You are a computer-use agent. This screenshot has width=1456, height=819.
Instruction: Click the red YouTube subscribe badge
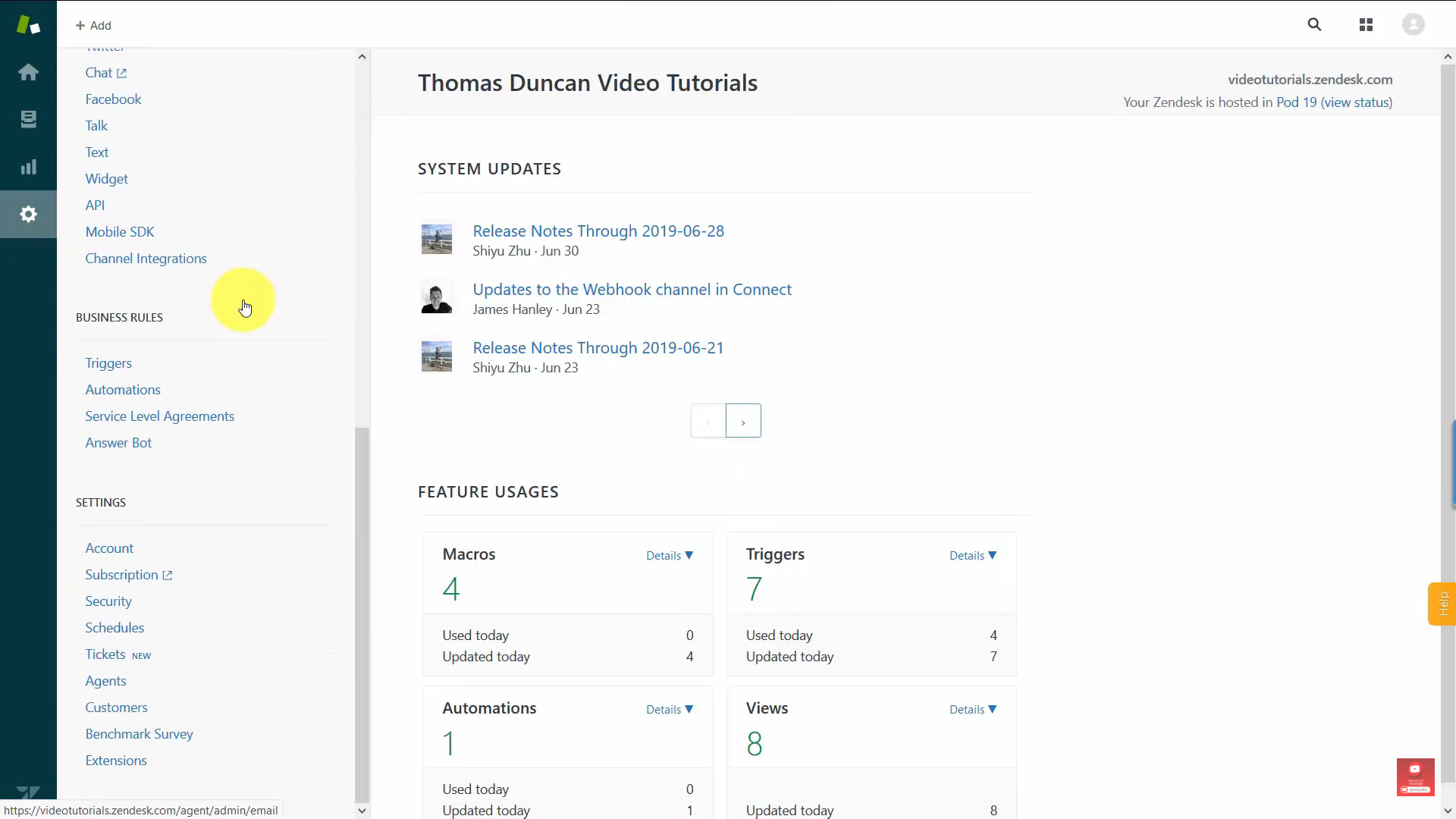(1415, 777)
